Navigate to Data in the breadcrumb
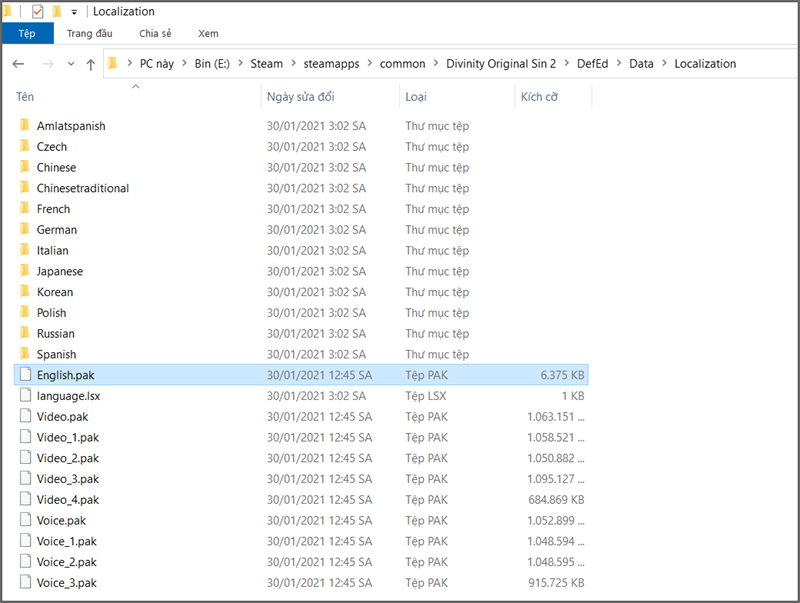Image resolution: width=800 pixels, height=603 pixels. [641, 64]
